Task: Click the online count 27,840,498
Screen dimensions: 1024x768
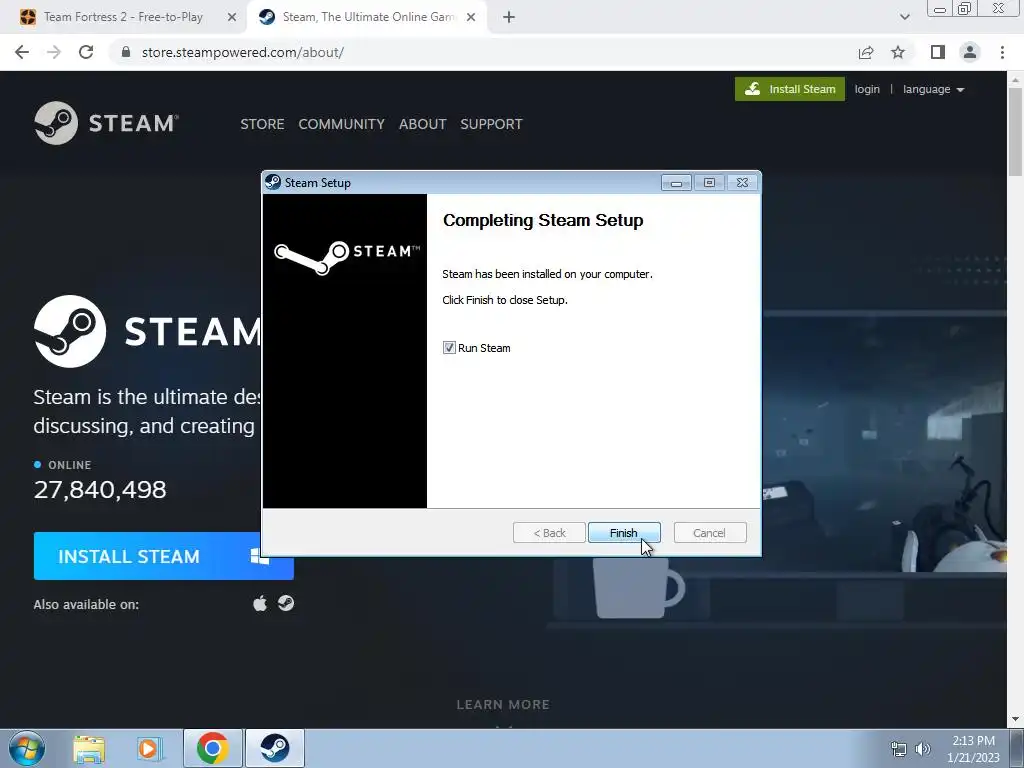Action: click(100, 490)
